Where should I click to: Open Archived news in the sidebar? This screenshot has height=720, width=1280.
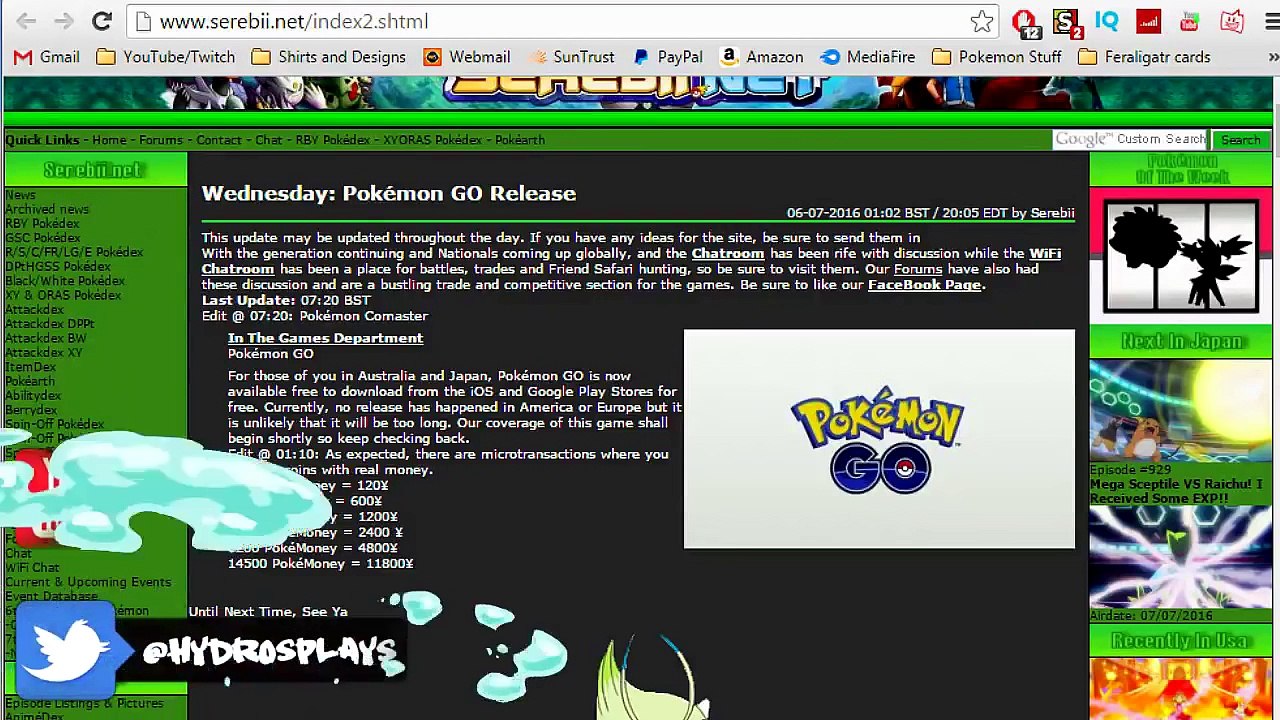pos(47,210)
